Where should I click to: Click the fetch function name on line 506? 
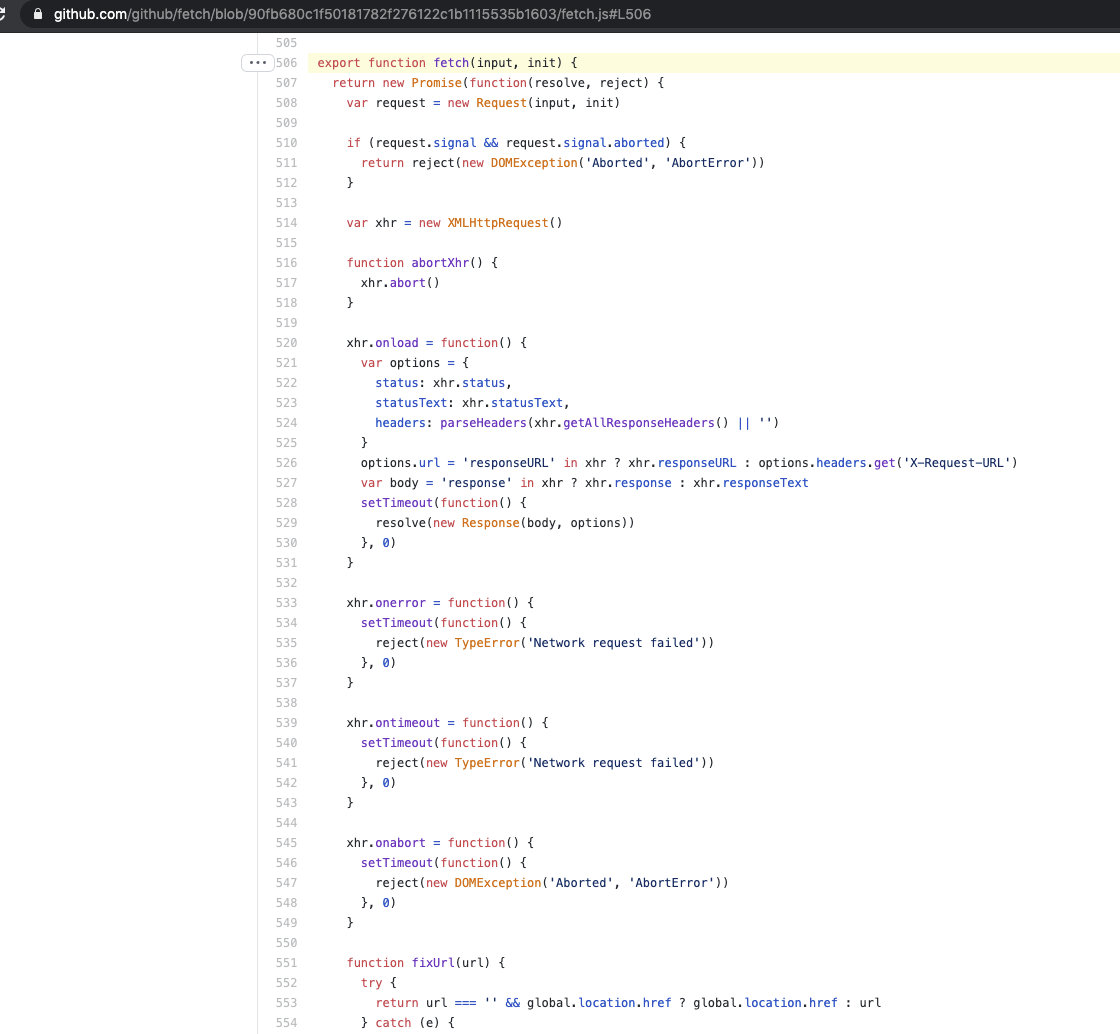point(451,63)
